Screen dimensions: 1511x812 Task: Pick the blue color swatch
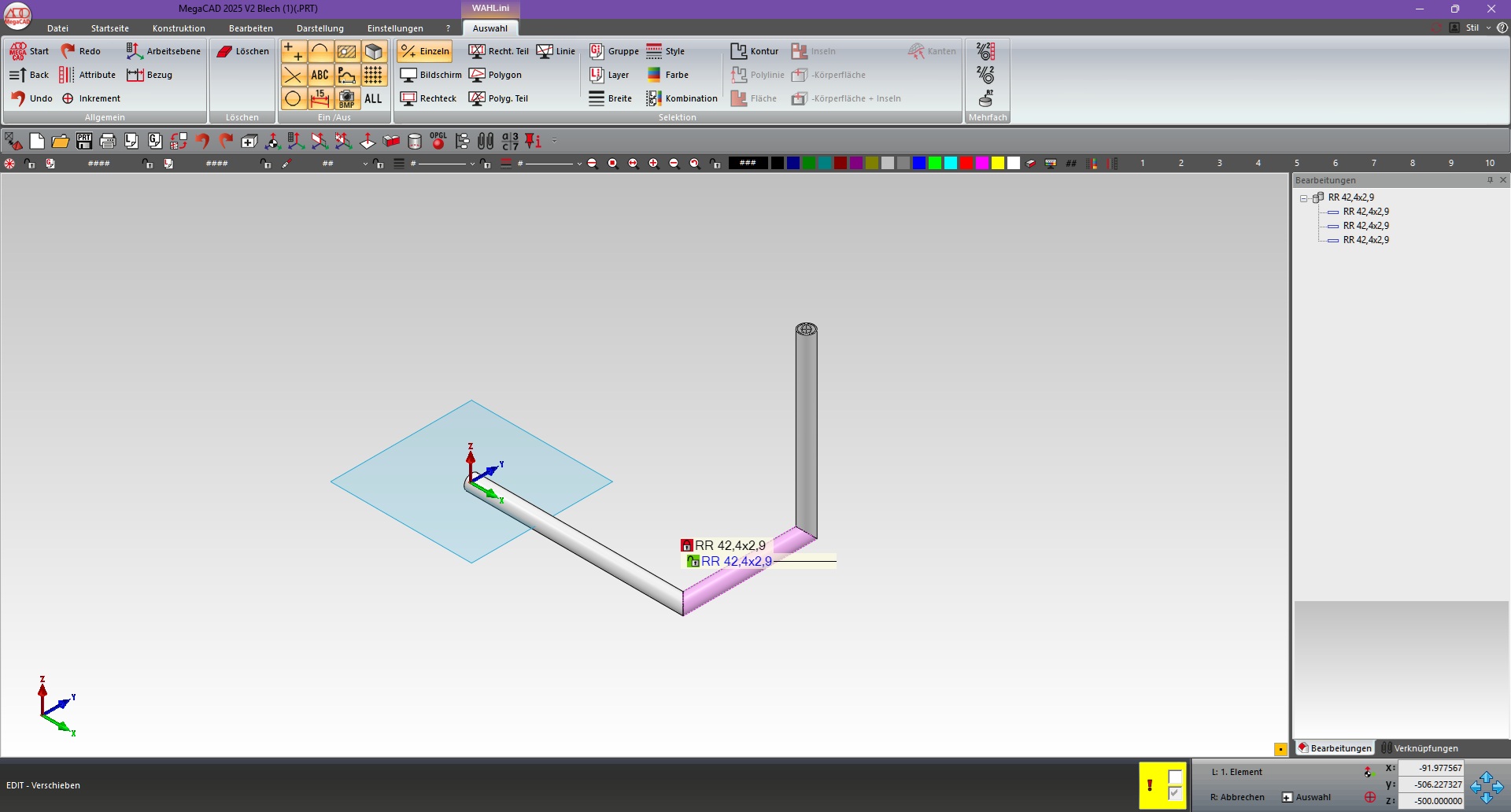[x=919, y=163]
